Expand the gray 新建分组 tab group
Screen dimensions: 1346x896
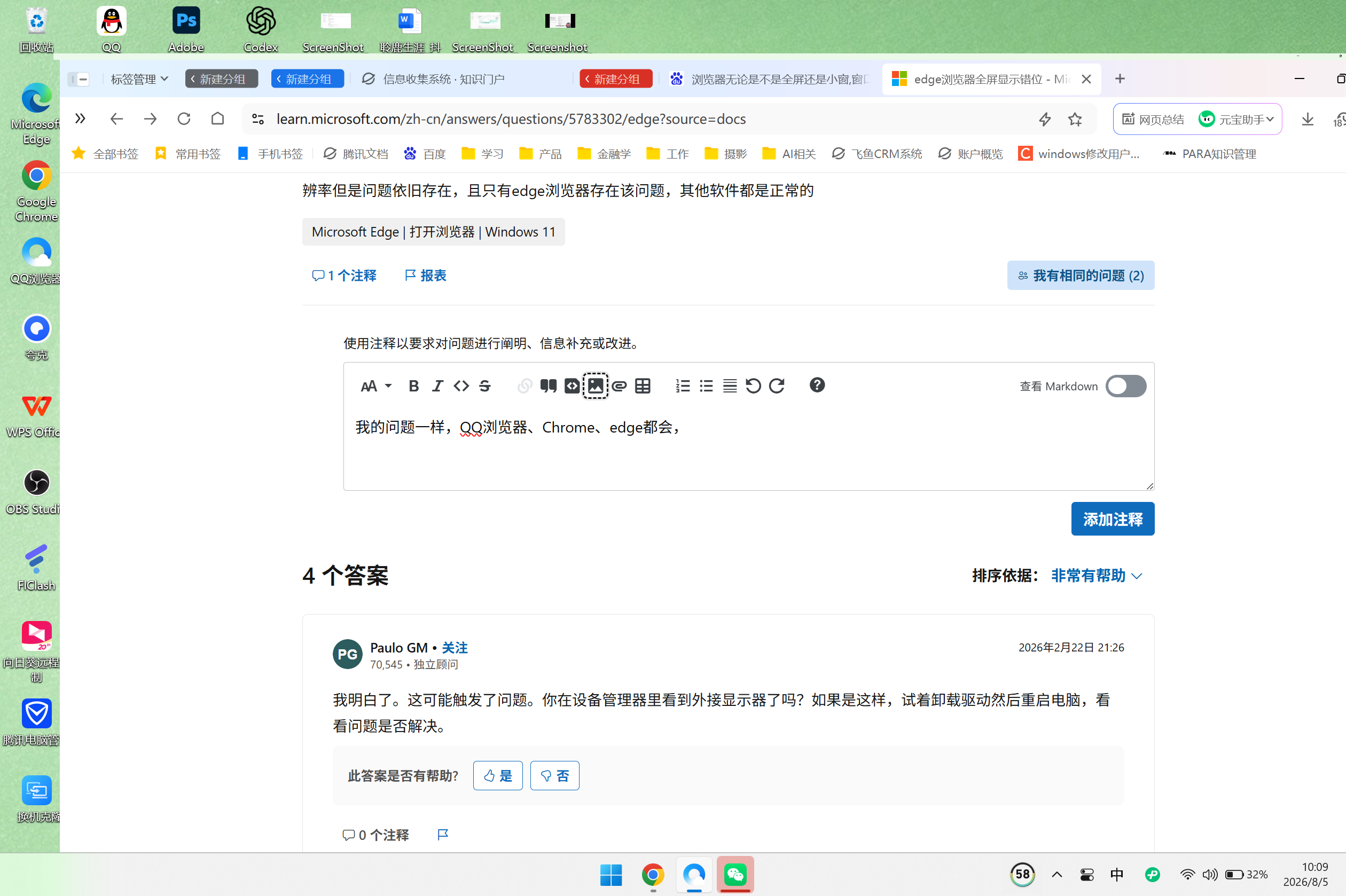click(x=221, y=79)
